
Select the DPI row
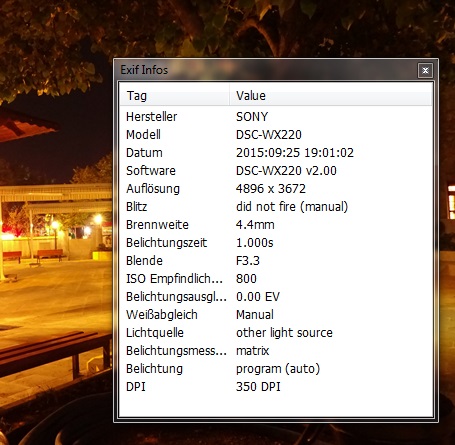[x=276, y=387]
